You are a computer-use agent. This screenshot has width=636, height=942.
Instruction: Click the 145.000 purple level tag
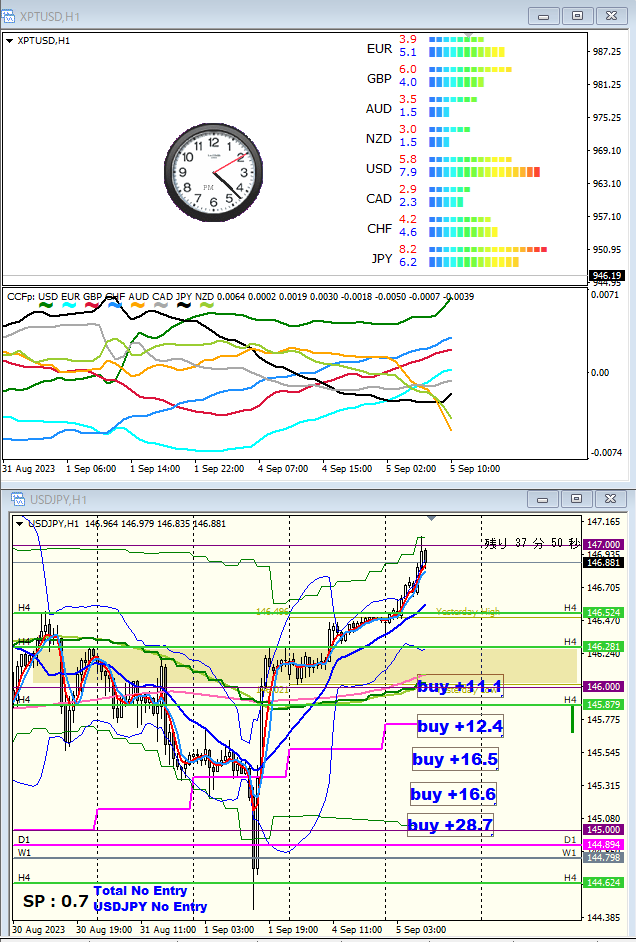(603, 830)
